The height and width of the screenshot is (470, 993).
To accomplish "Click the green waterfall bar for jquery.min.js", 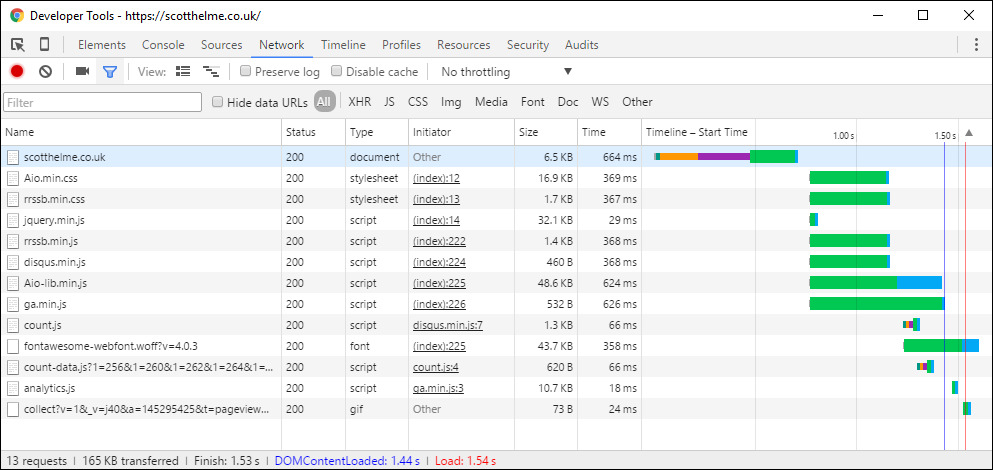I will point(814,220).
